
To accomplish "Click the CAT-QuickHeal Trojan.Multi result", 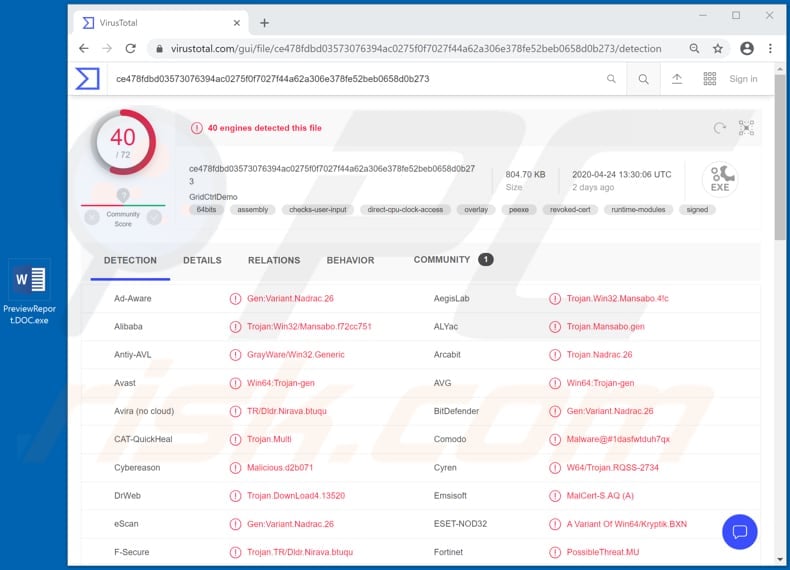I will 269,439.
